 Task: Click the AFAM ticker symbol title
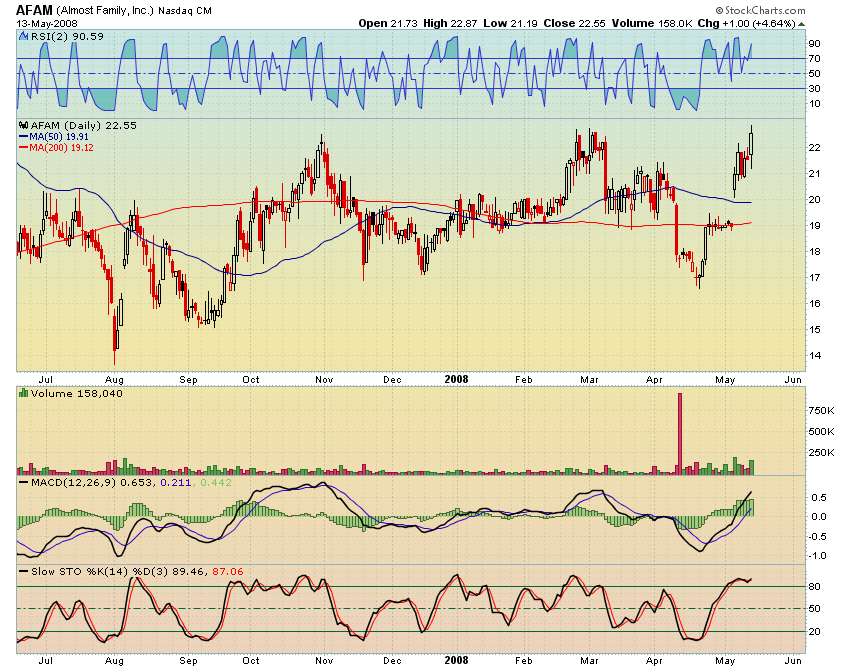pyautogui.click(x=34, y=10)
